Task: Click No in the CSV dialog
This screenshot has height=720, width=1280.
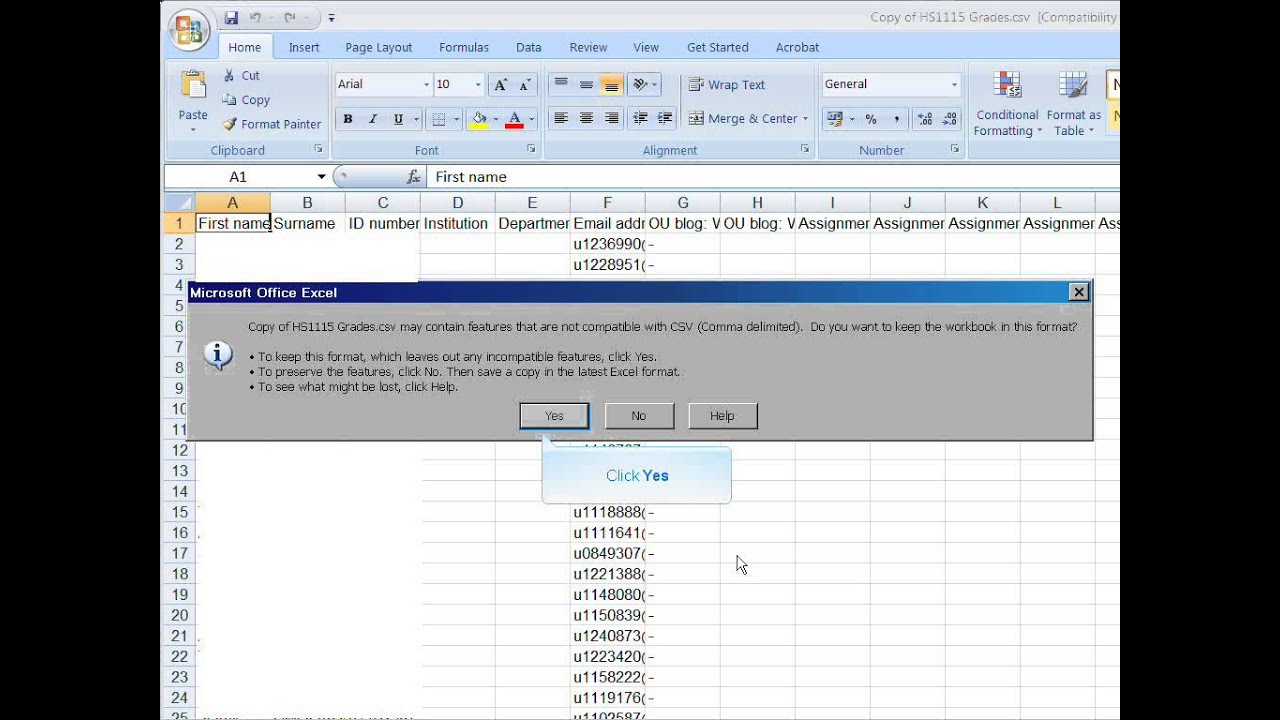Action: (639, 416)
